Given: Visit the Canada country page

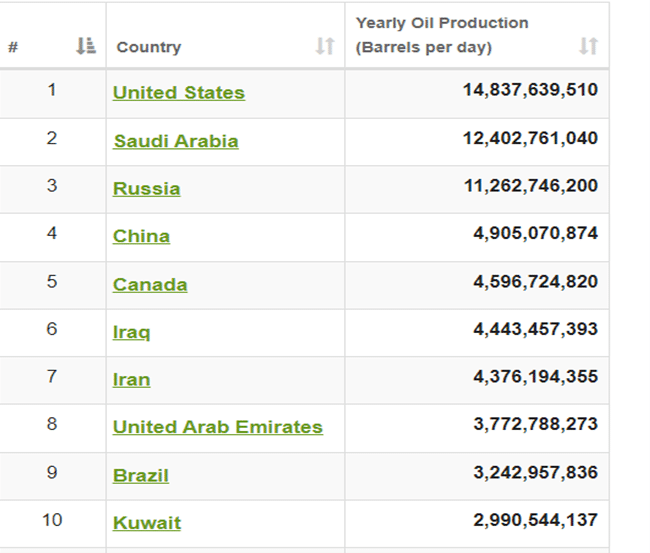Looking at the screenshot, I should click(x=150, y=285).
